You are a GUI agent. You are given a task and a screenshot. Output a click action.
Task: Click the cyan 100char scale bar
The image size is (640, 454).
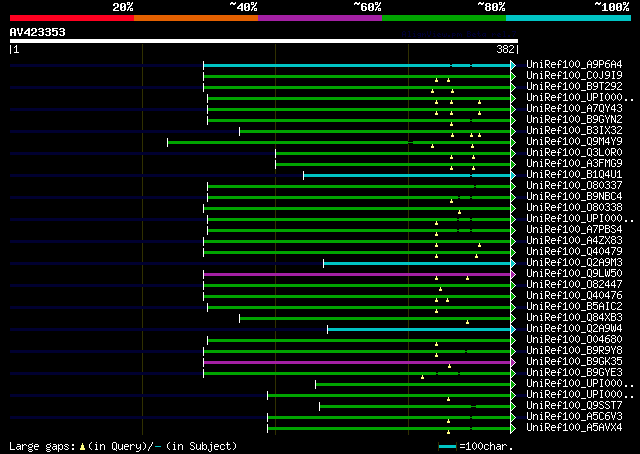447,447
